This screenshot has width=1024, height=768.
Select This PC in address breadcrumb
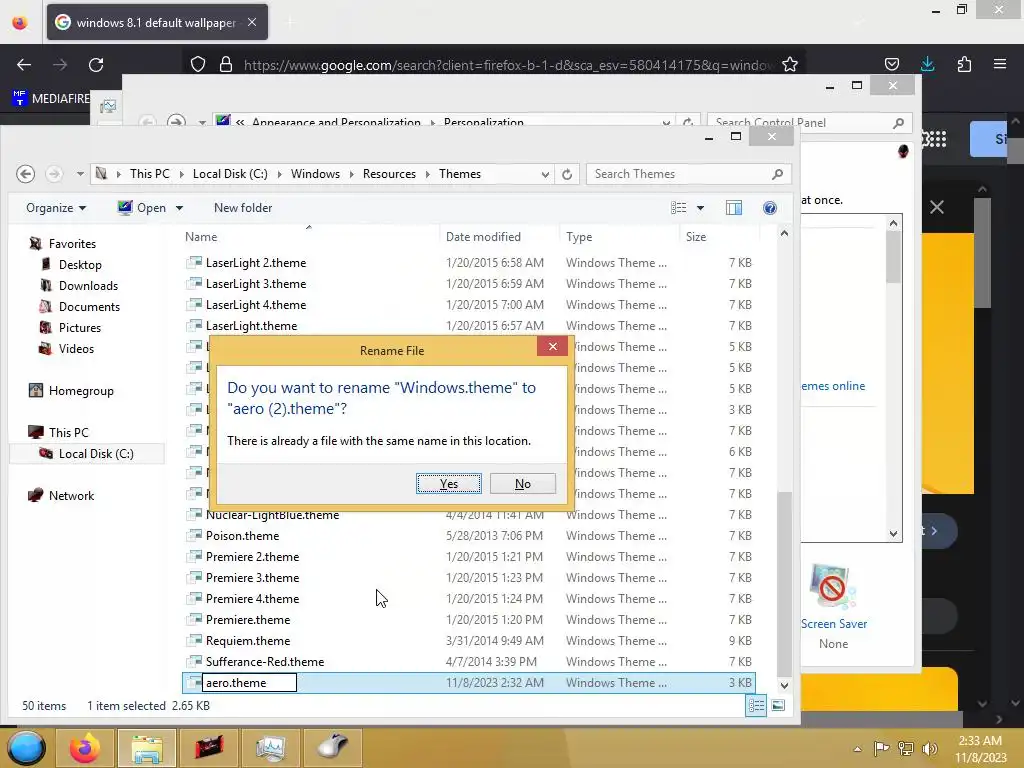point(150,174)
